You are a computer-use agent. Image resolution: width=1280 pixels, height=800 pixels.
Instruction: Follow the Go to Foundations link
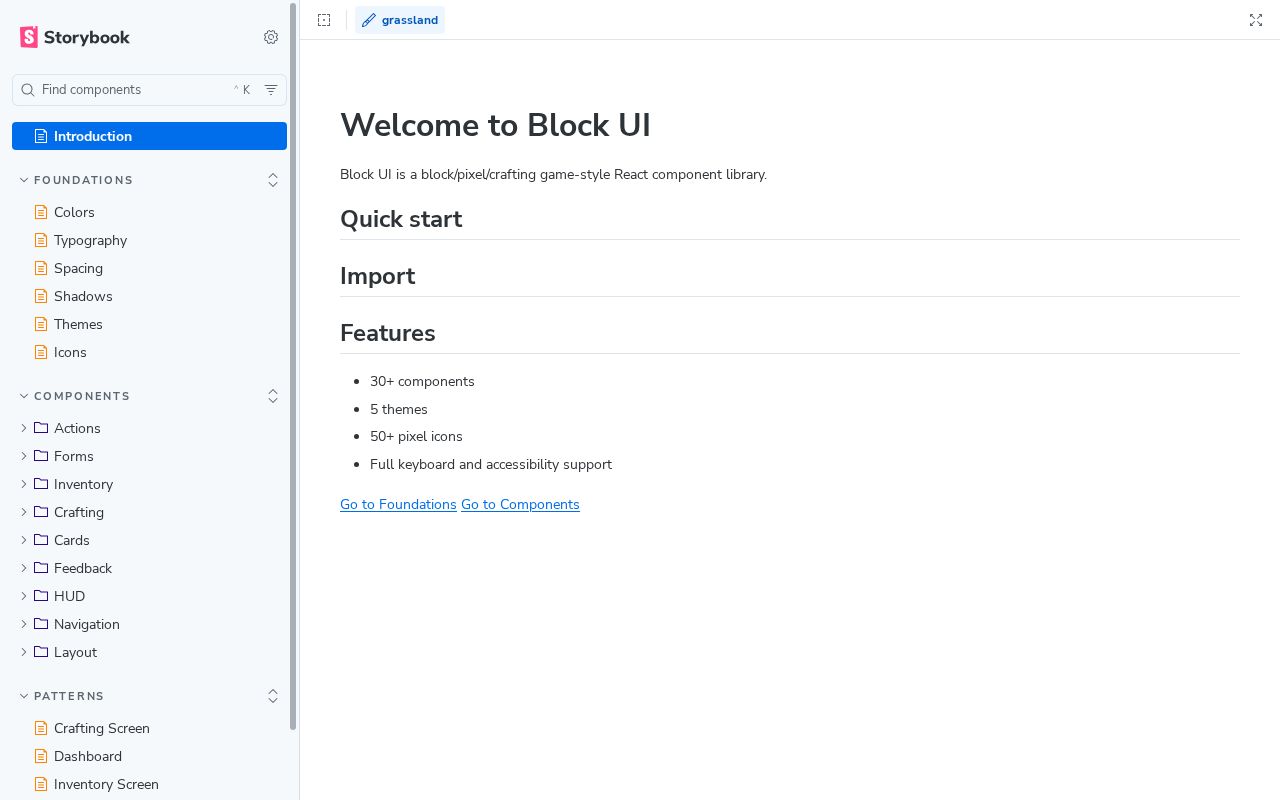tap(398, 505)
